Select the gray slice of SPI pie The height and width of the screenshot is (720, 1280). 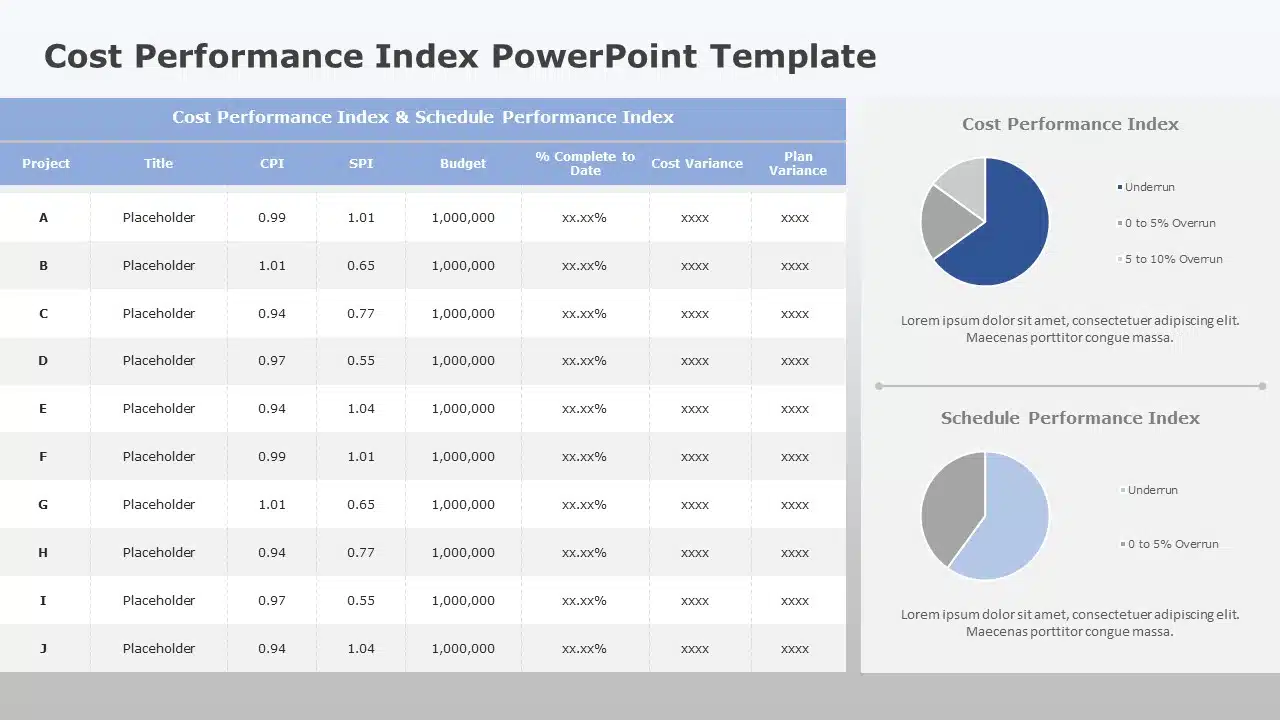pos(950,505)
